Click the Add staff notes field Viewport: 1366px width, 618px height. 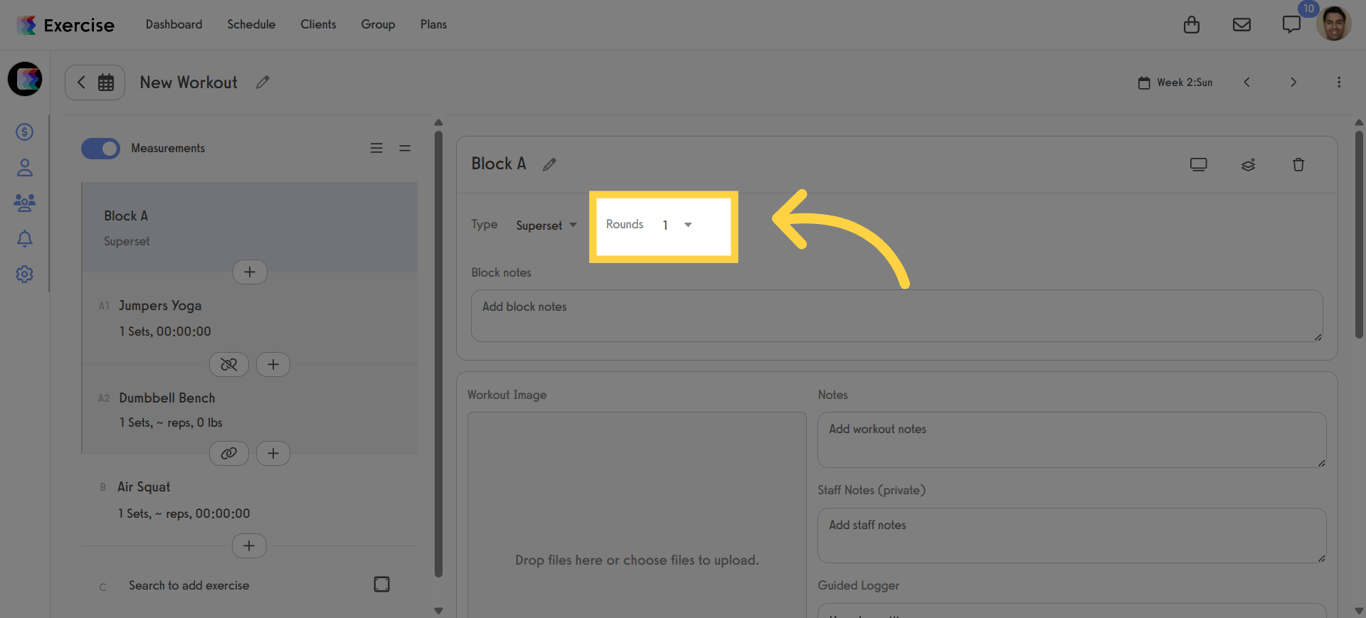1072,535
